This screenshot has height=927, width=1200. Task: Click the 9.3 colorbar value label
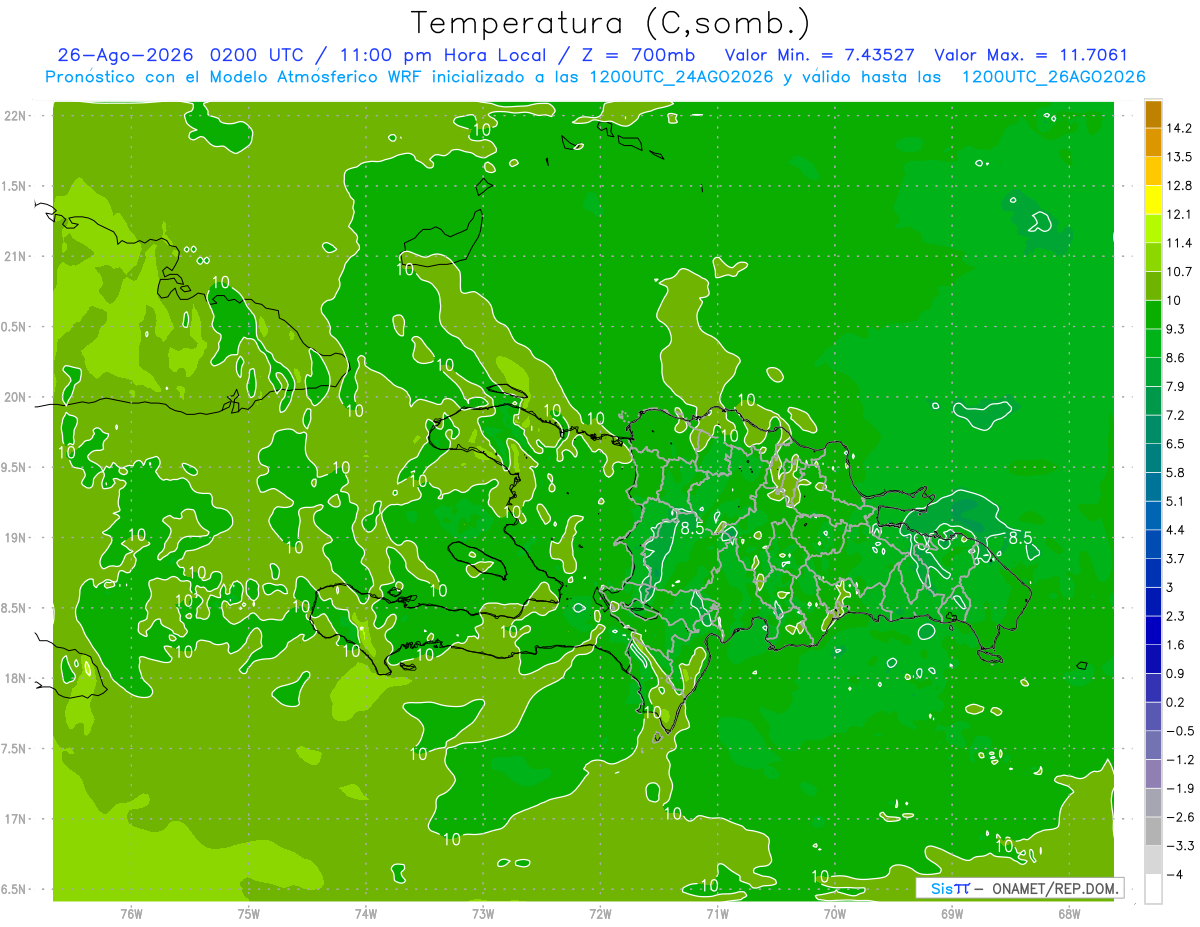pyautogui.click(x=1176, y=329)
